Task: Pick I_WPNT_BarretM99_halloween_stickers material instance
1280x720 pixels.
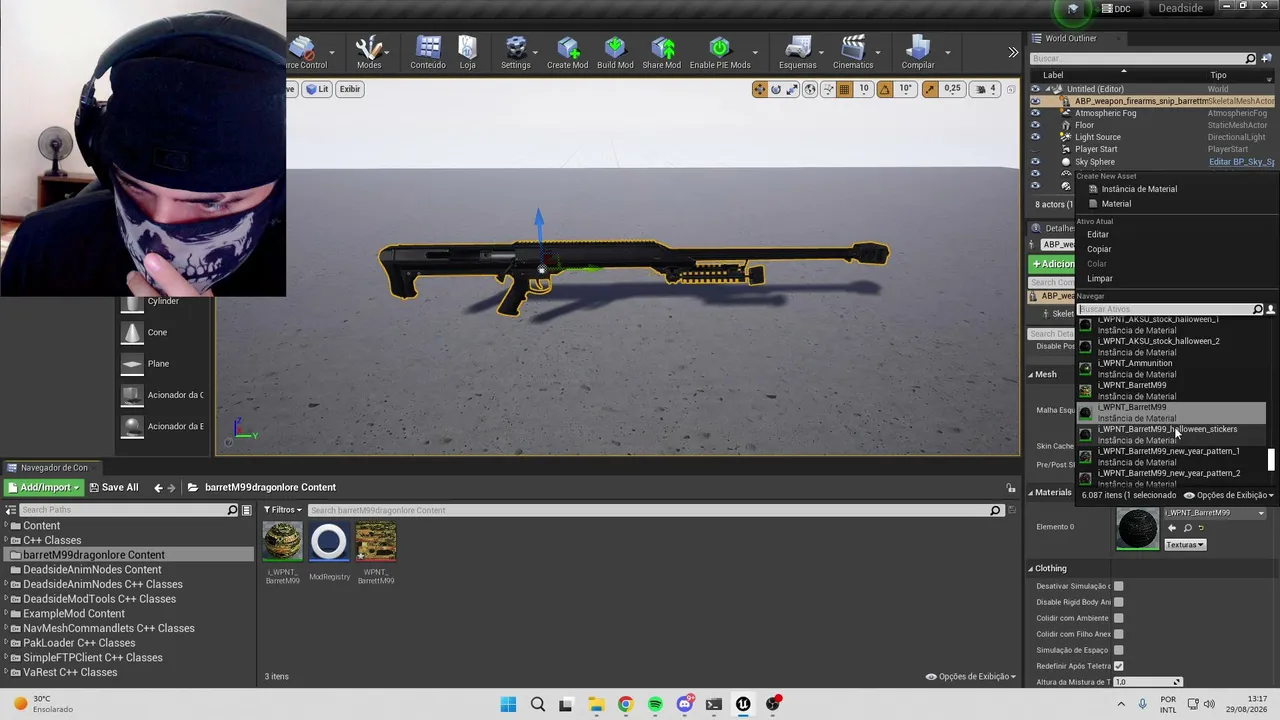Action: click(1171, 434)
